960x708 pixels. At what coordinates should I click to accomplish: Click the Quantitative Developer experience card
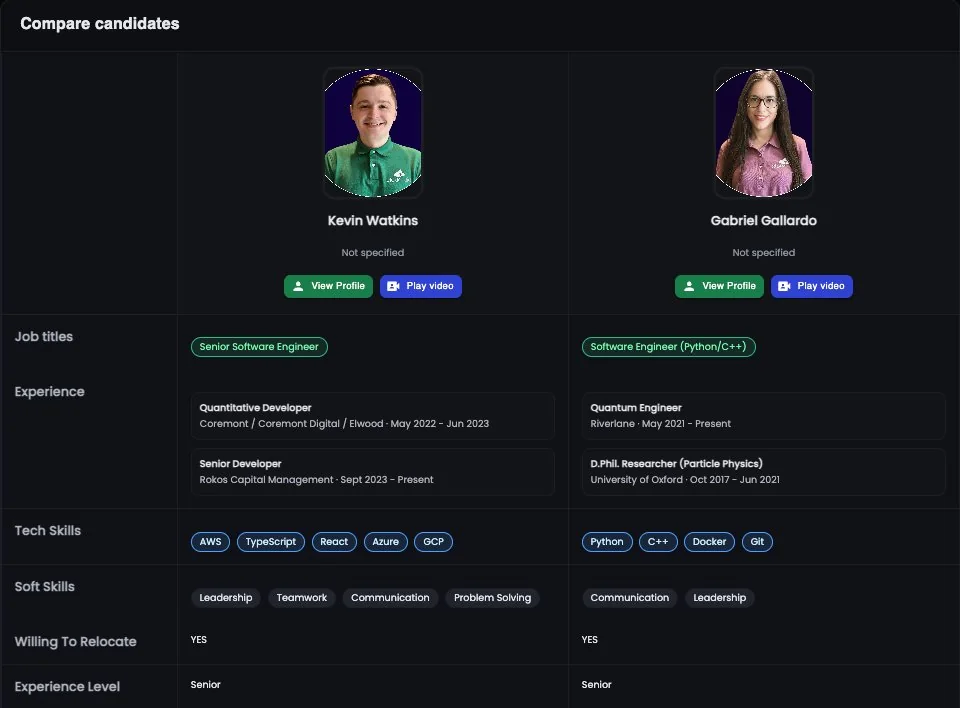[x=373, y=416]
